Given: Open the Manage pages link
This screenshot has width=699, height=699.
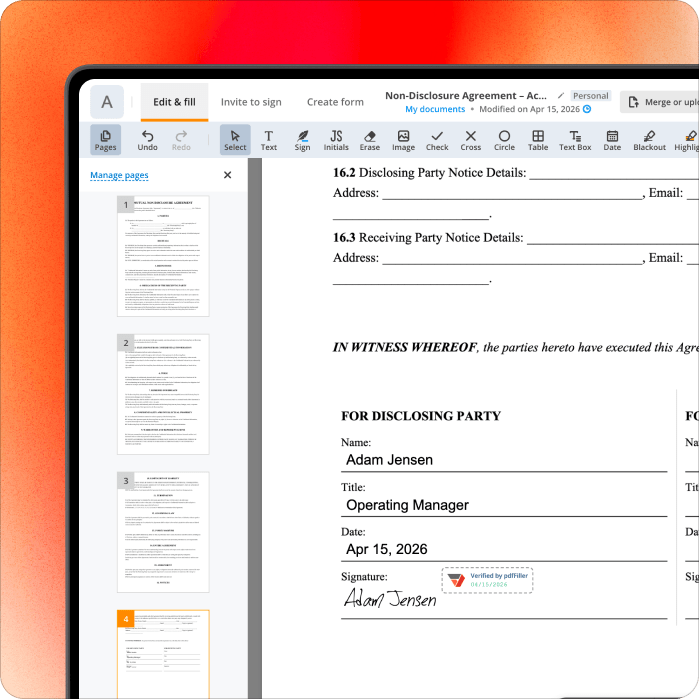Looking at the screenshot, I should 119,175.
